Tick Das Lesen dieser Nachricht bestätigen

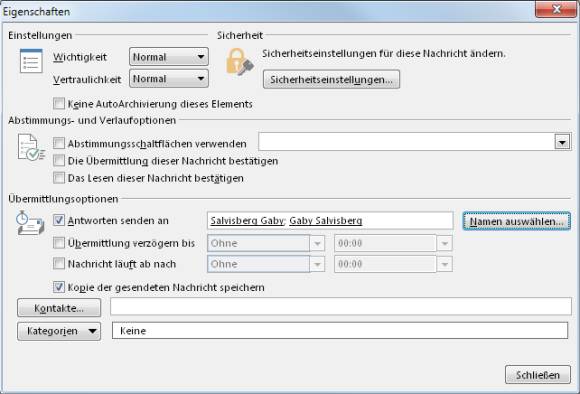[59, 178]
